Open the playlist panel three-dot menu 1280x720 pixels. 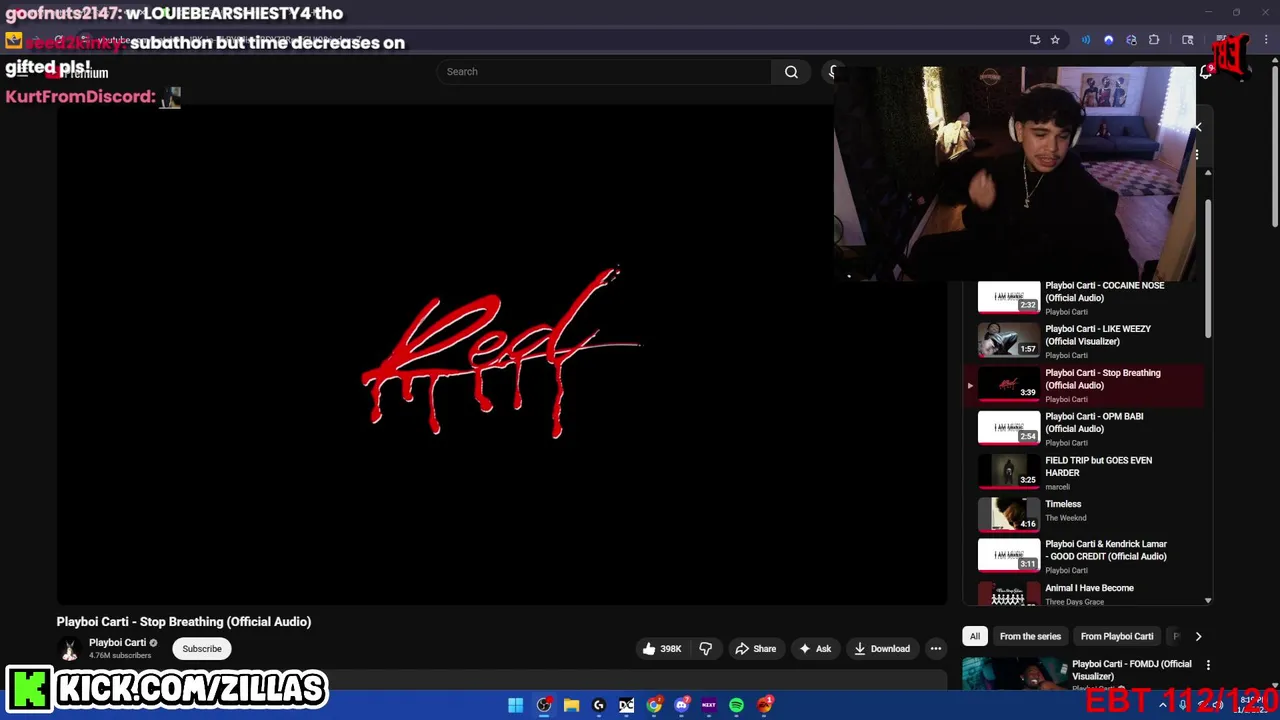coord(1197,155)
